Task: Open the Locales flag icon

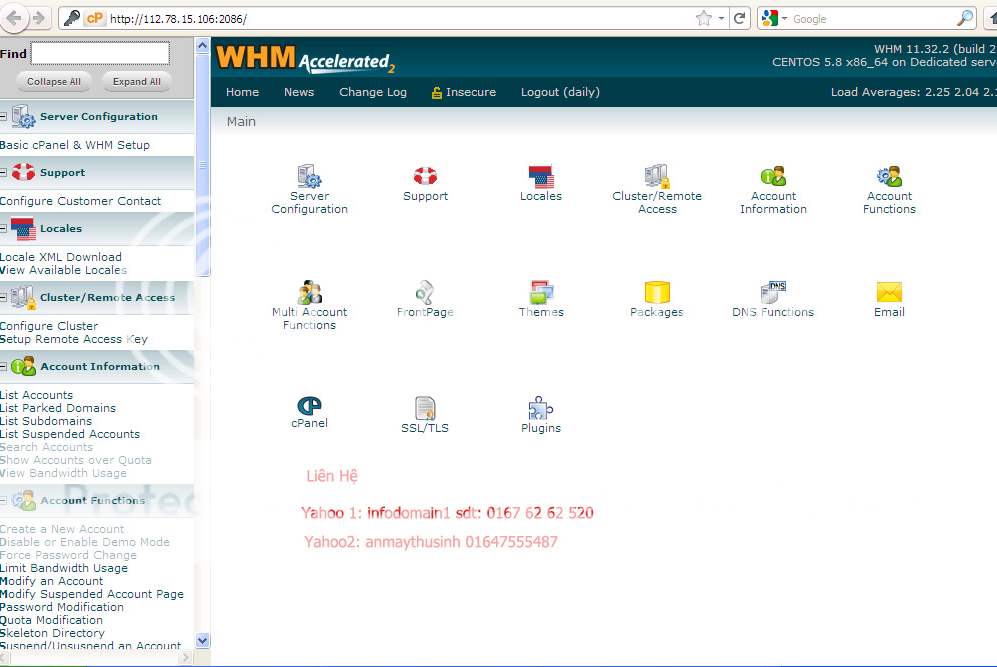Action: point(541,178)
